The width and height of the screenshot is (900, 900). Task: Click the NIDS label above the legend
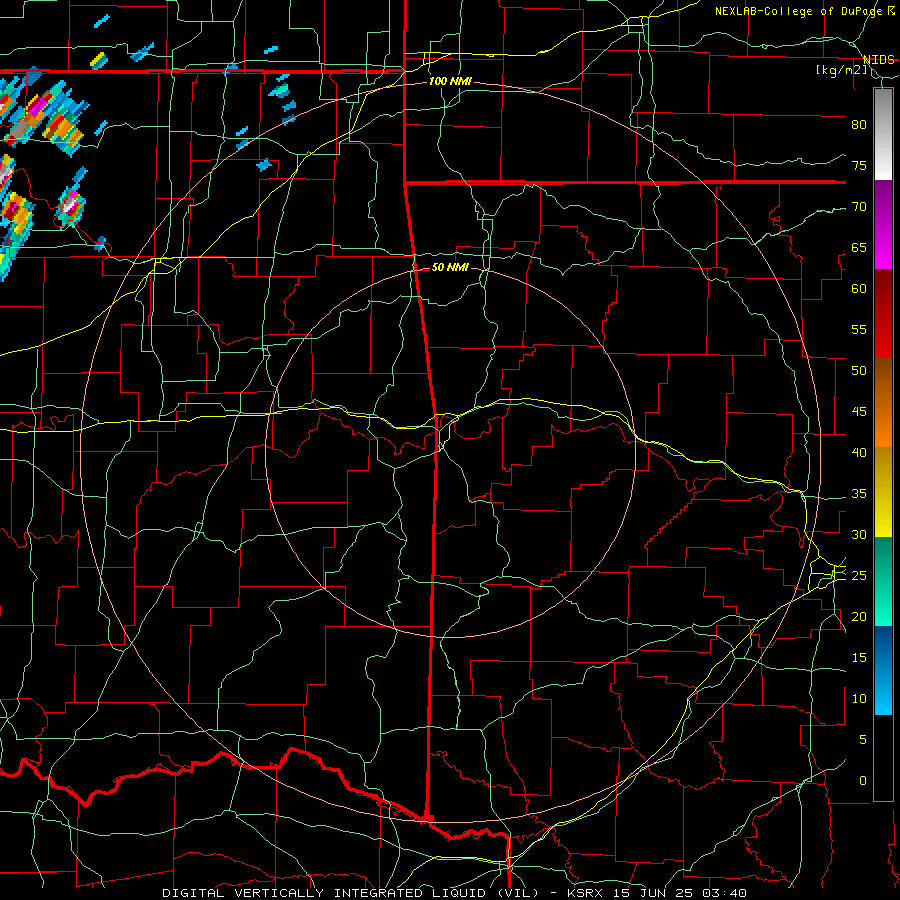pyautogui.click(x=878, y=60)
